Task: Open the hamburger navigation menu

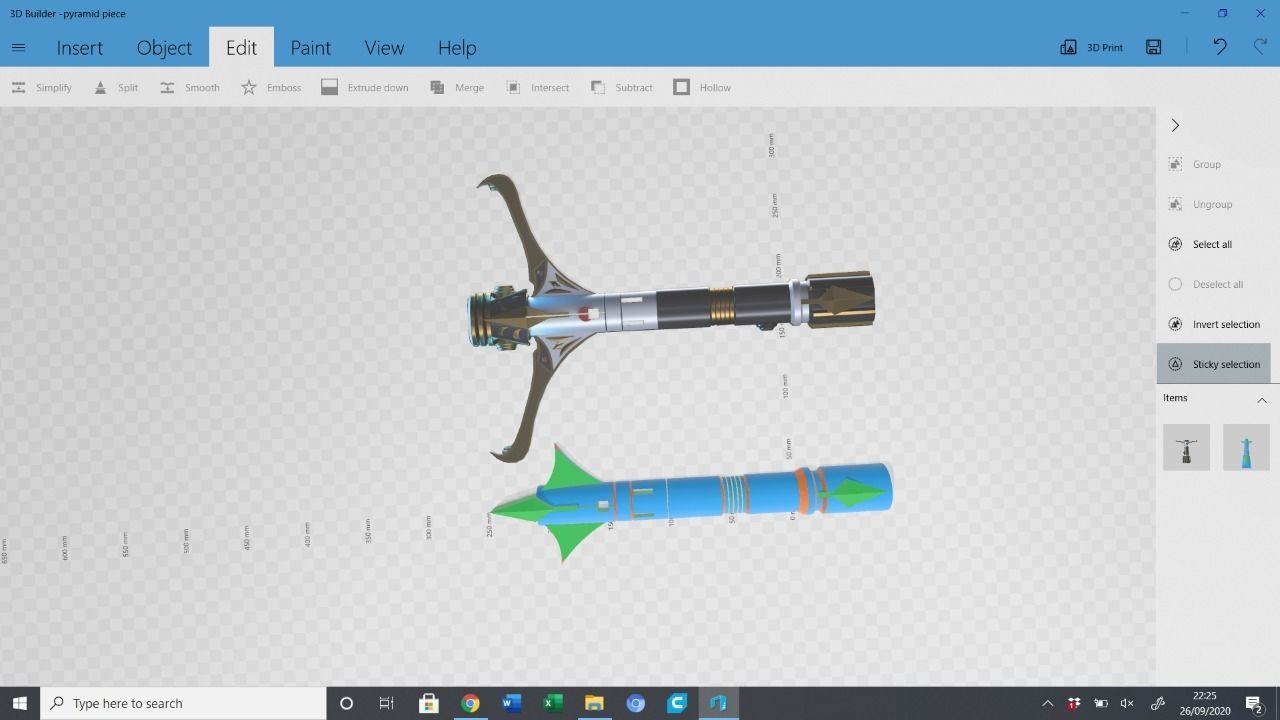Action: (x=18, y=47)
